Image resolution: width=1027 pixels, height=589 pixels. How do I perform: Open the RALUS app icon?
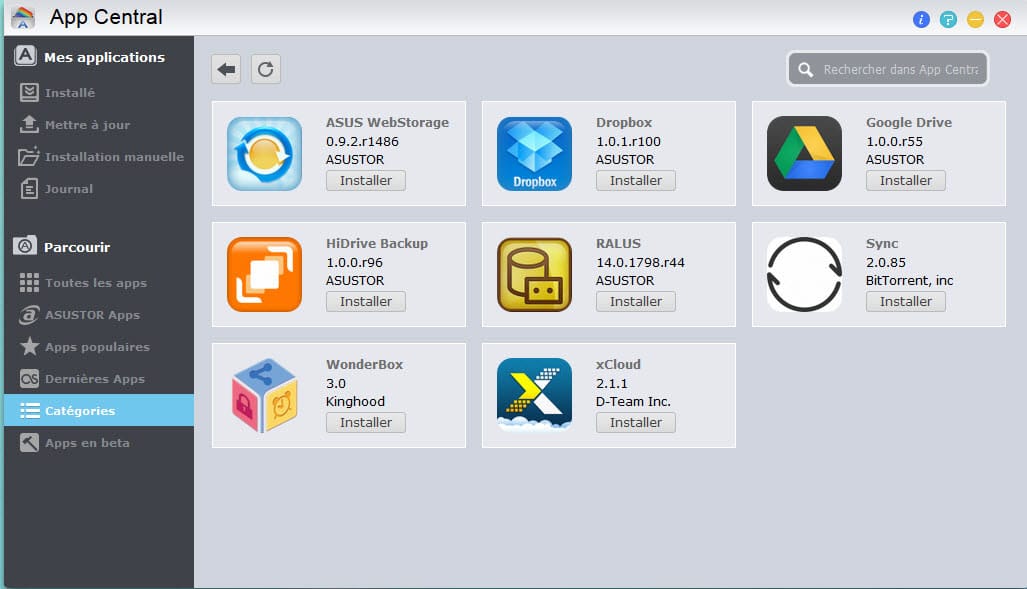[x=534, y=275]
